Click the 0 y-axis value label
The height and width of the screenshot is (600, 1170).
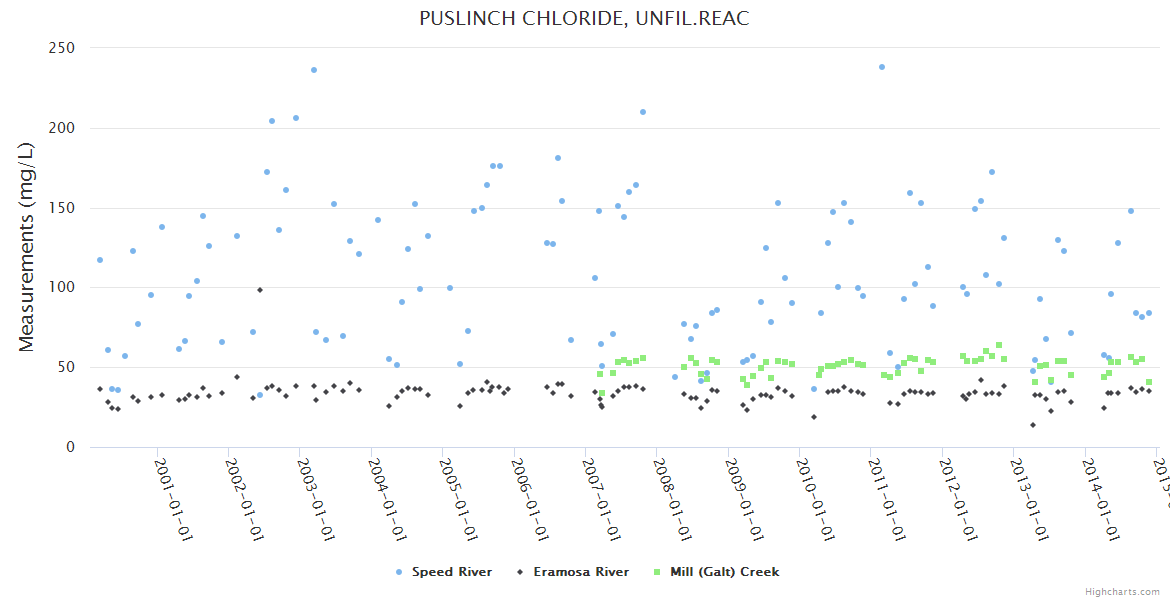[x=70, y=447]
